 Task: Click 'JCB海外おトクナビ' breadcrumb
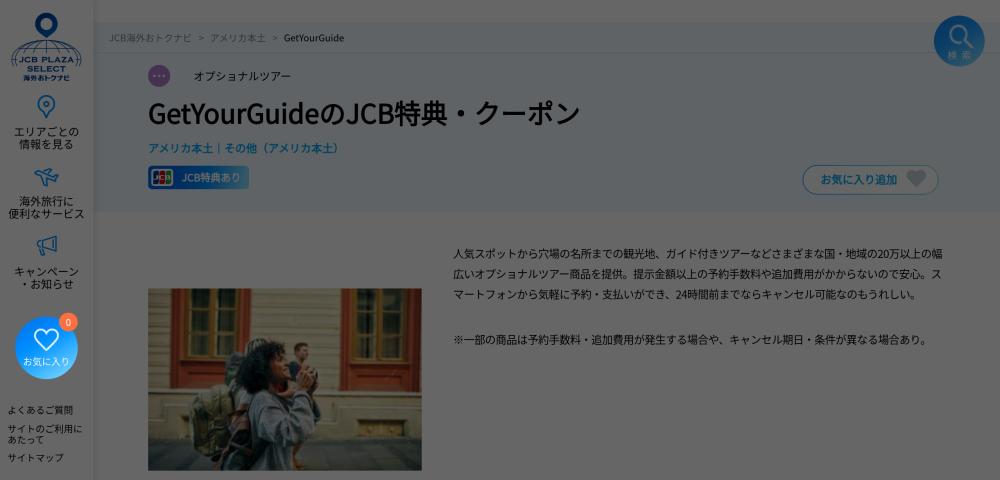click(x=150, y=38)
